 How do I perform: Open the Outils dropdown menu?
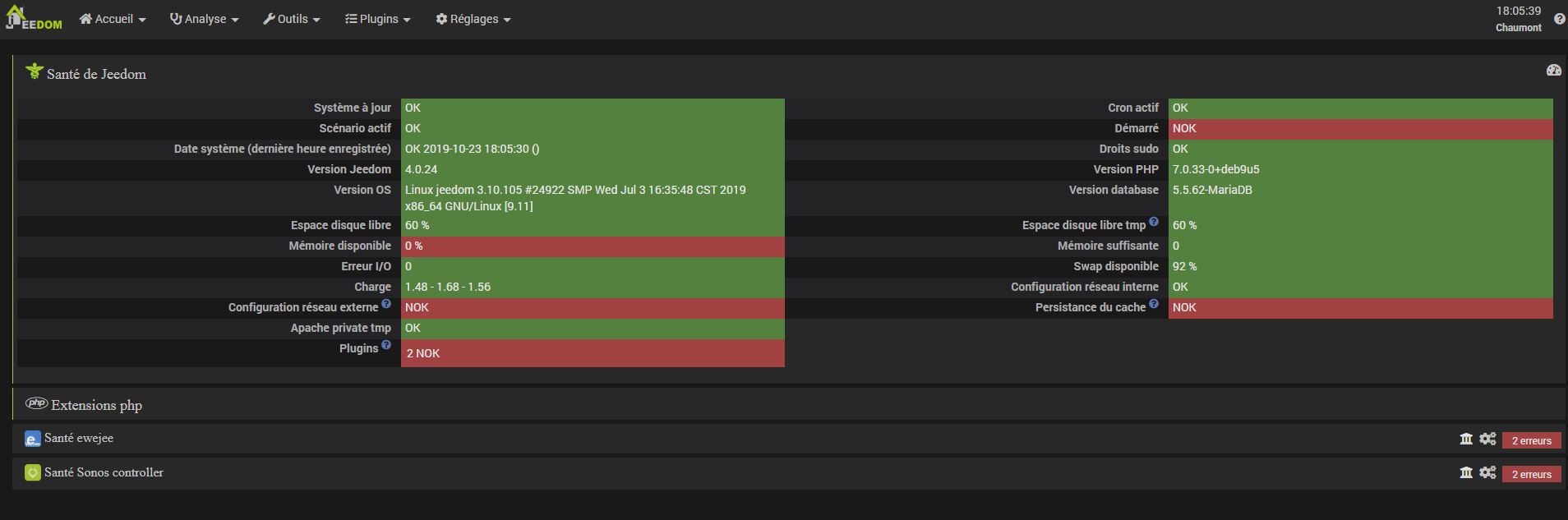tap(292, 19)
